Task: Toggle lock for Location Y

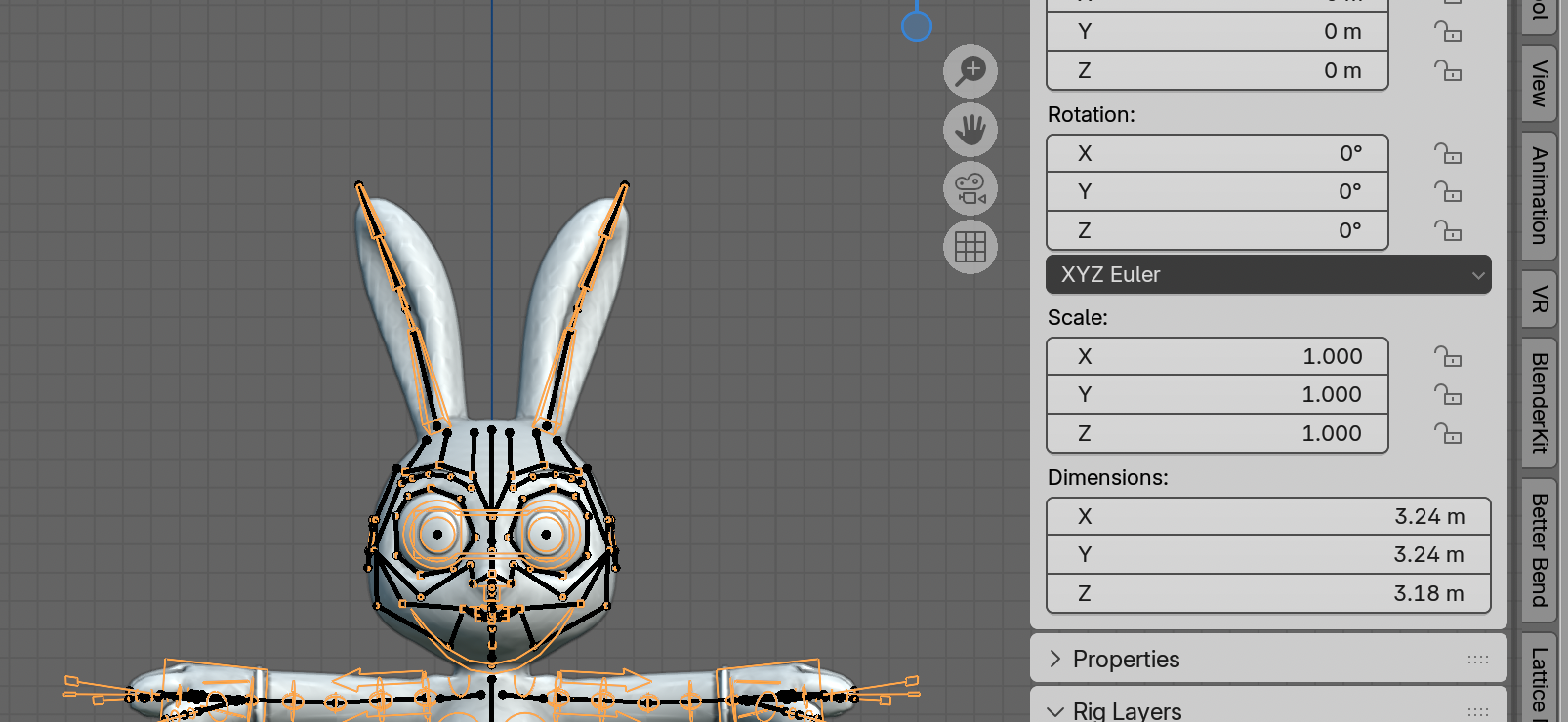Action: pyautogui.click(x=1448, y=32)
